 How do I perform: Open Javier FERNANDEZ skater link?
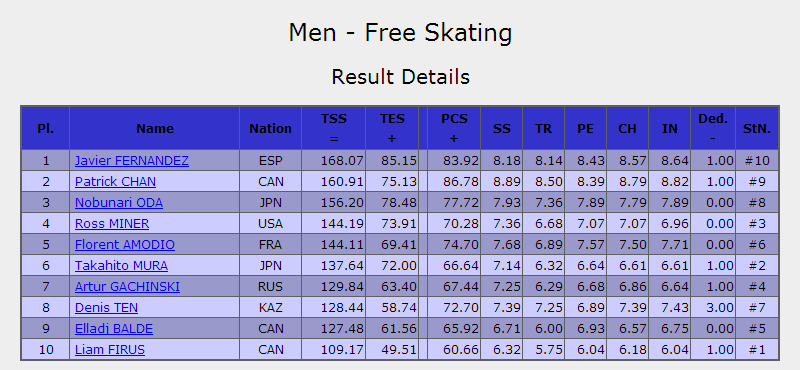(132, 161)
